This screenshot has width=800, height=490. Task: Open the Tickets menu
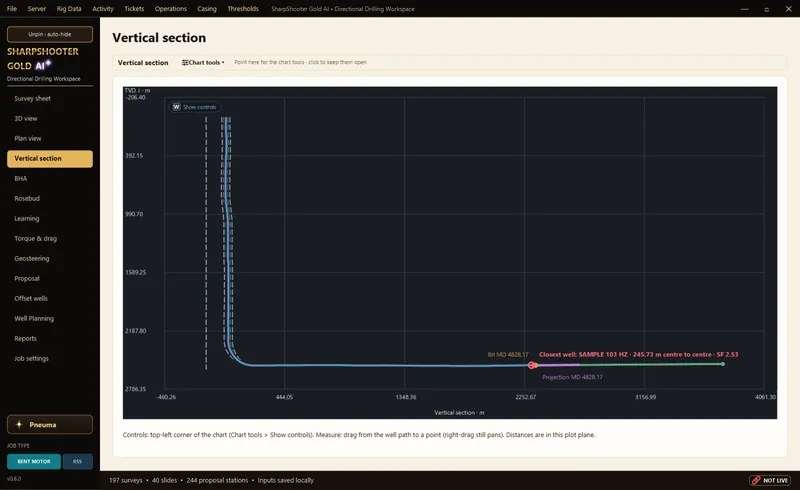click(134, 9)
